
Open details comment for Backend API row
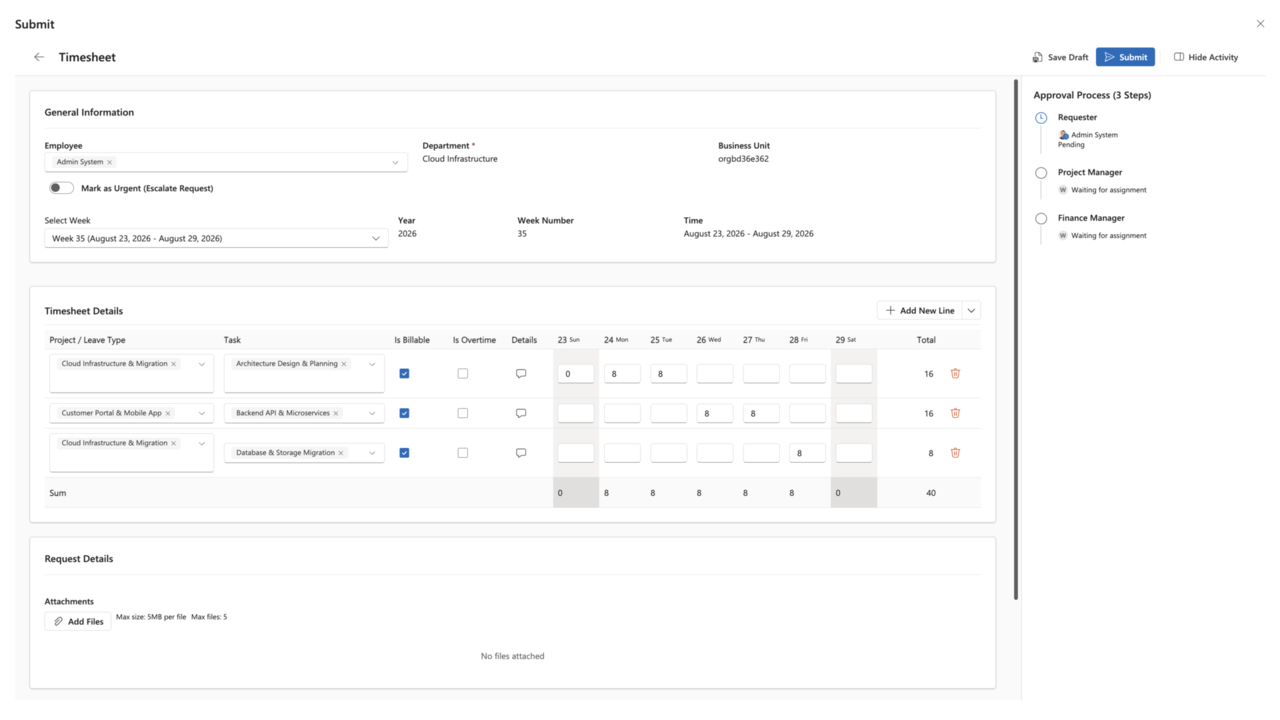coord(521,413)
